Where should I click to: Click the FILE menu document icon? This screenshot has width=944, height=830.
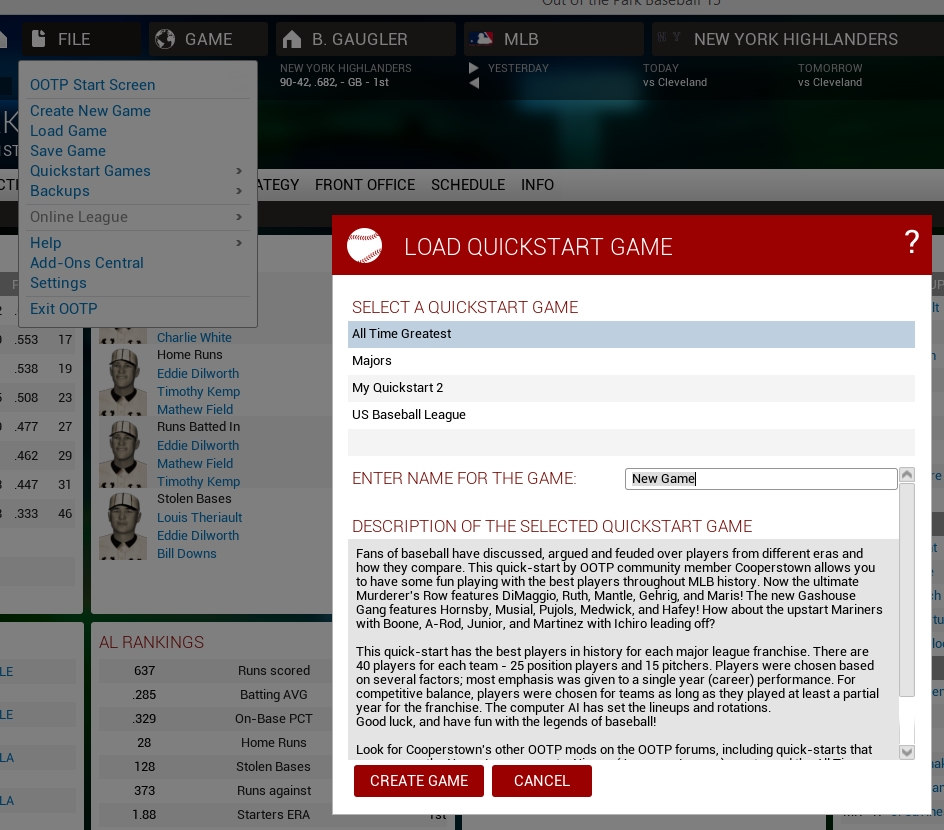pyautogui.click(x=39, y=39)
